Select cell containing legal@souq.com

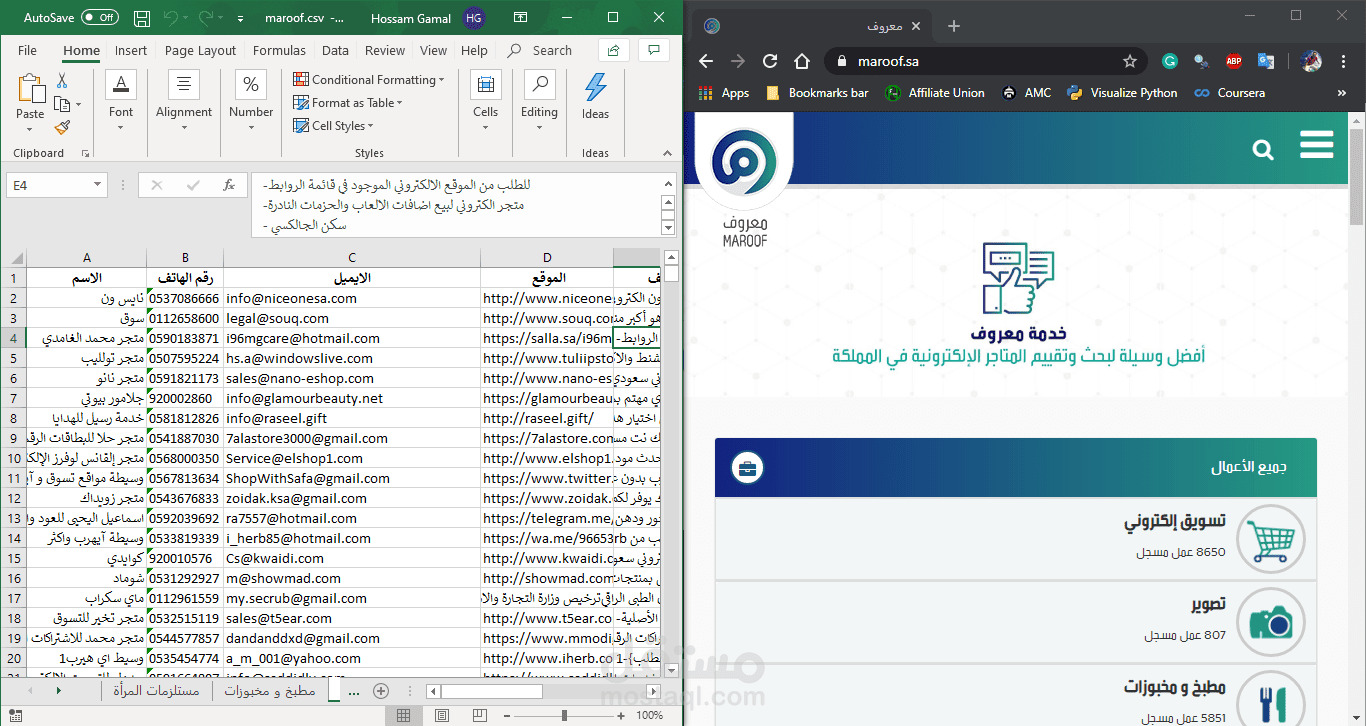[x=352, y=318]
